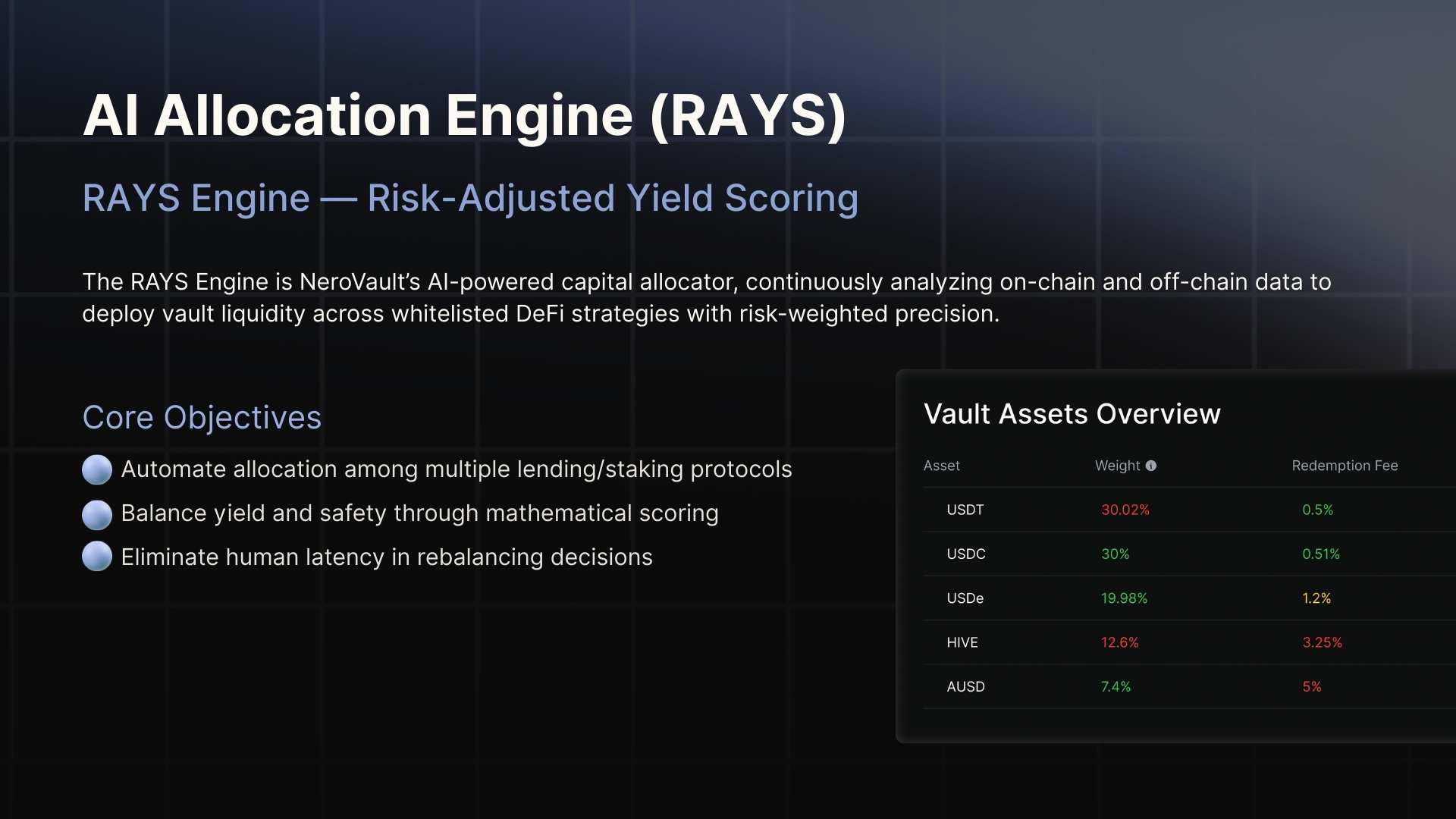The height and width of the screenshot is (819, 1456).
Task: Click the Asset column header
Action: 940,466
